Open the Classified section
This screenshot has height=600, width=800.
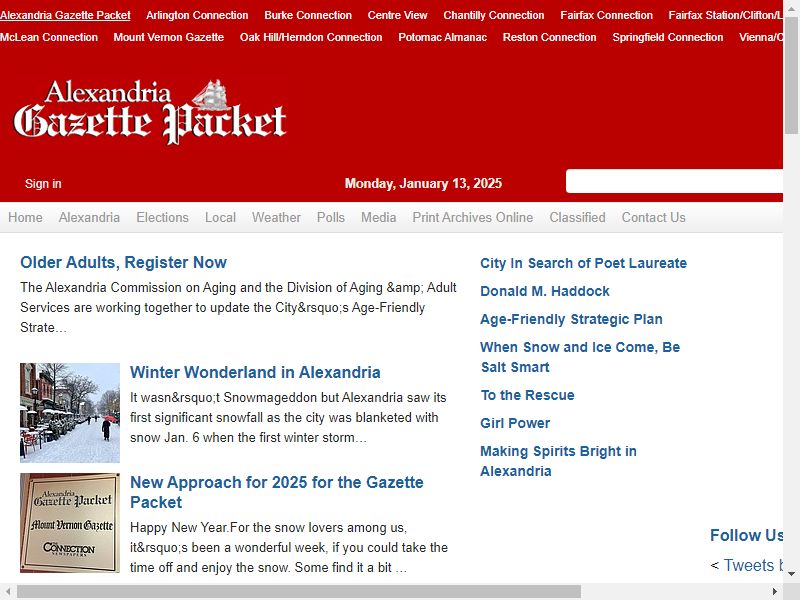pos(577,217)
